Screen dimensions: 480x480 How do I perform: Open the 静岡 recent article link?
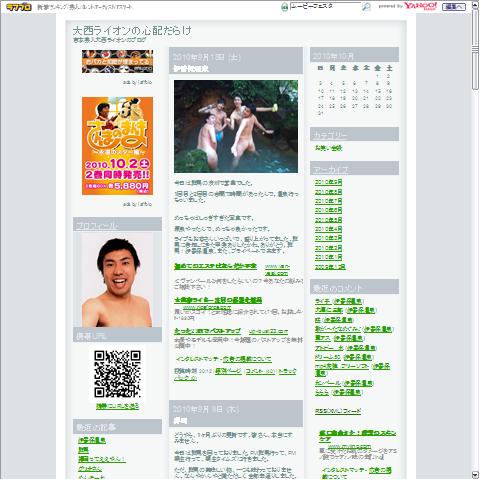(83, 450)
